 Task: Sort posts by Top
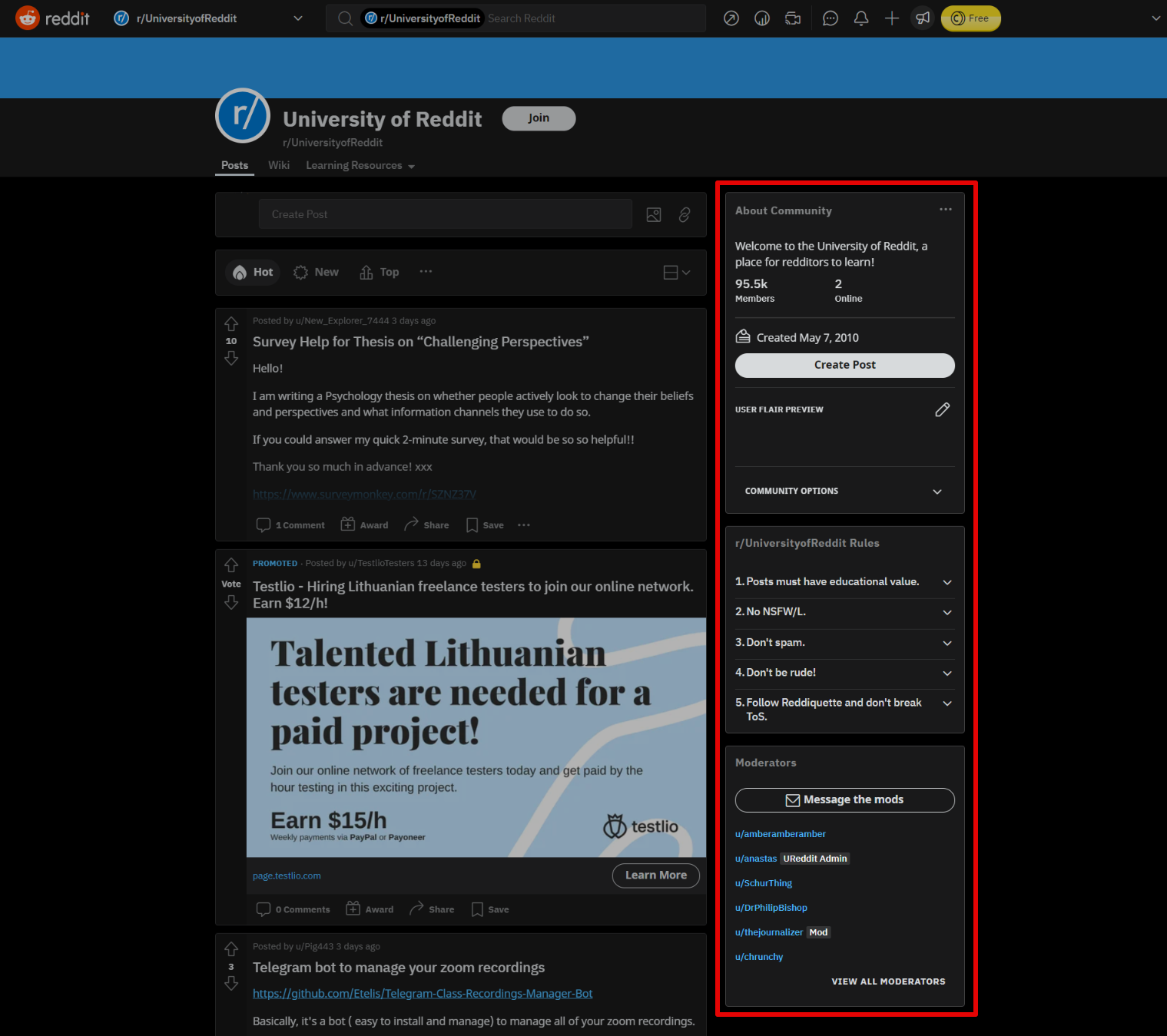pos(380,272)
